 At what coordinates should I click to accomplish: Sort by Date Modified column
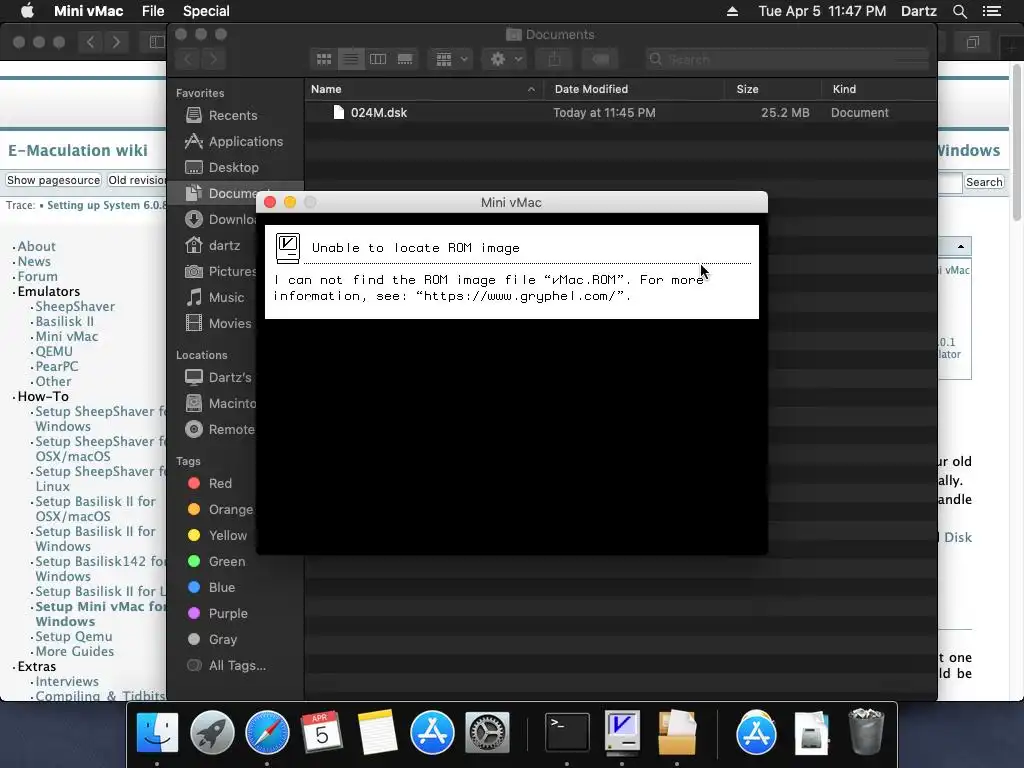coord(633,89)
